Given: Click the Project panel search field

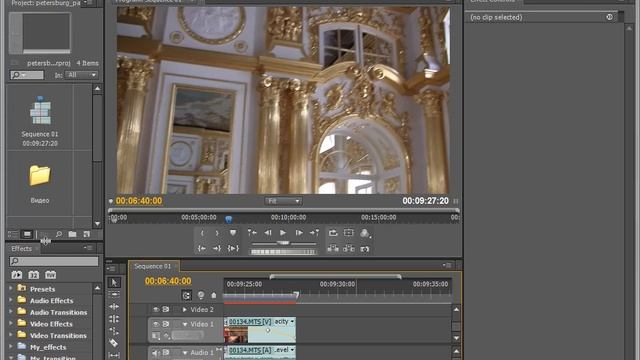Looking at the screenshot, I should [27, 75].
